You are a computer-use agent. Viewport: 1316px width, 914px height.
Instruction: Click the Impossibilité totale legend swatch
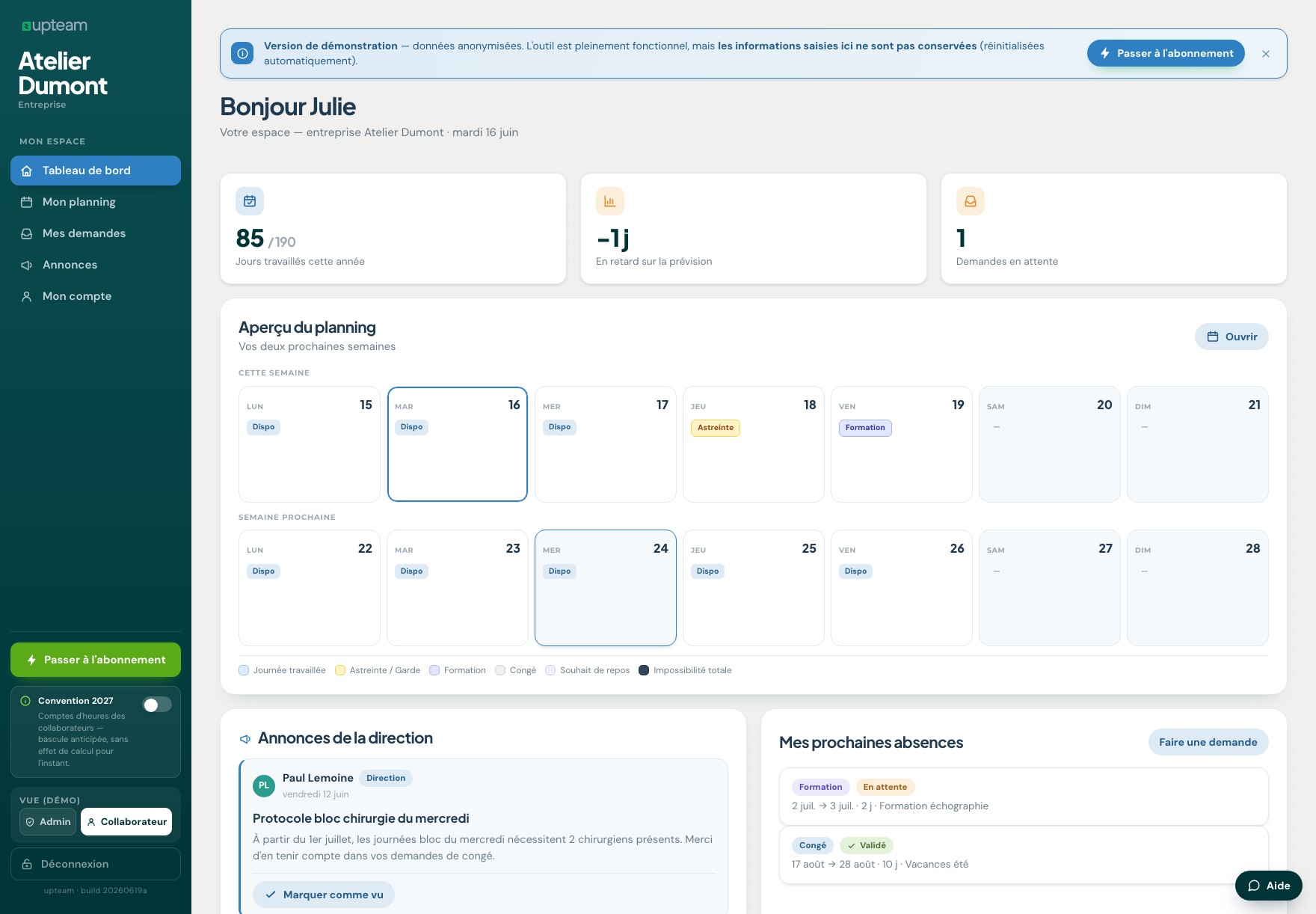click(x=644, y=670)
